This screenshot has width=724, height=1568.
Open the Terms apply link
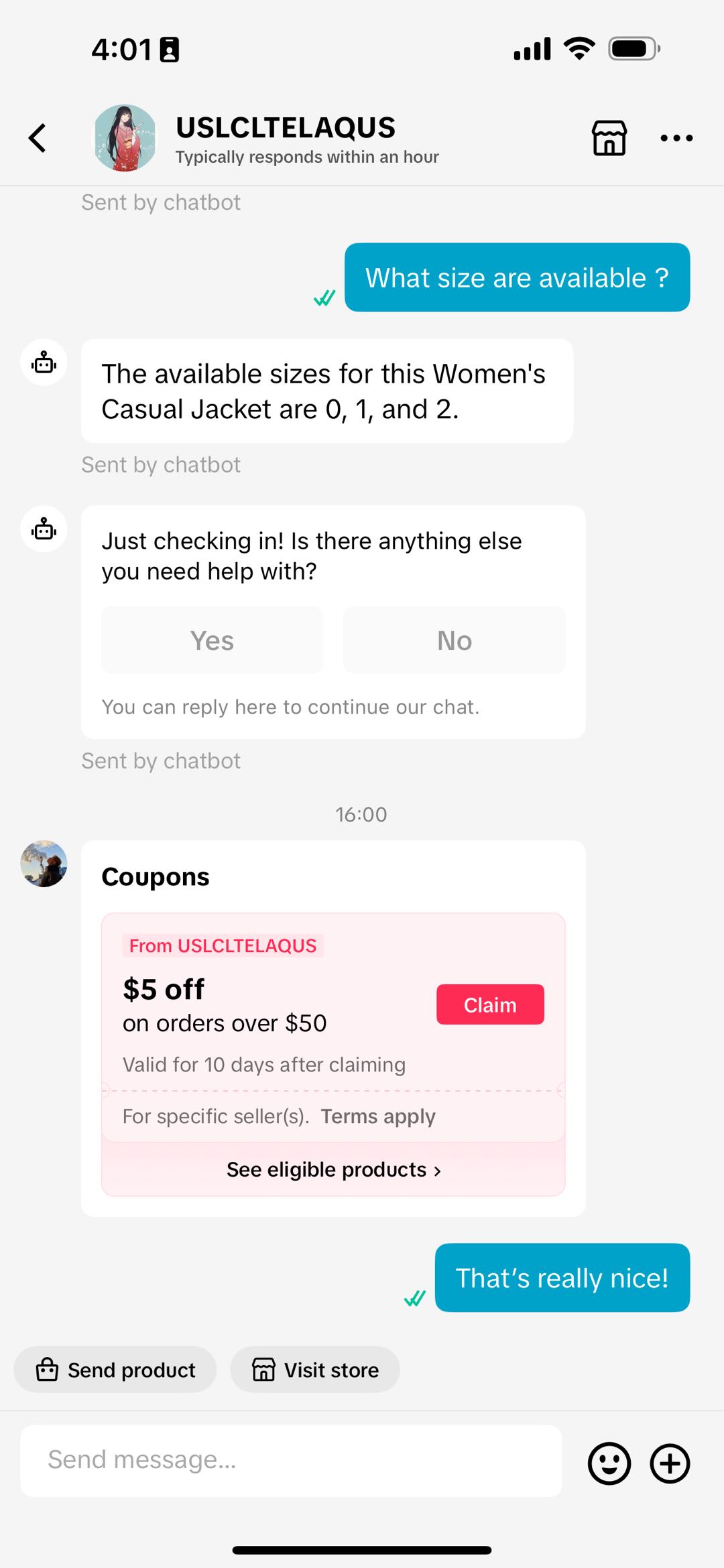click(x=378, y=1116)
